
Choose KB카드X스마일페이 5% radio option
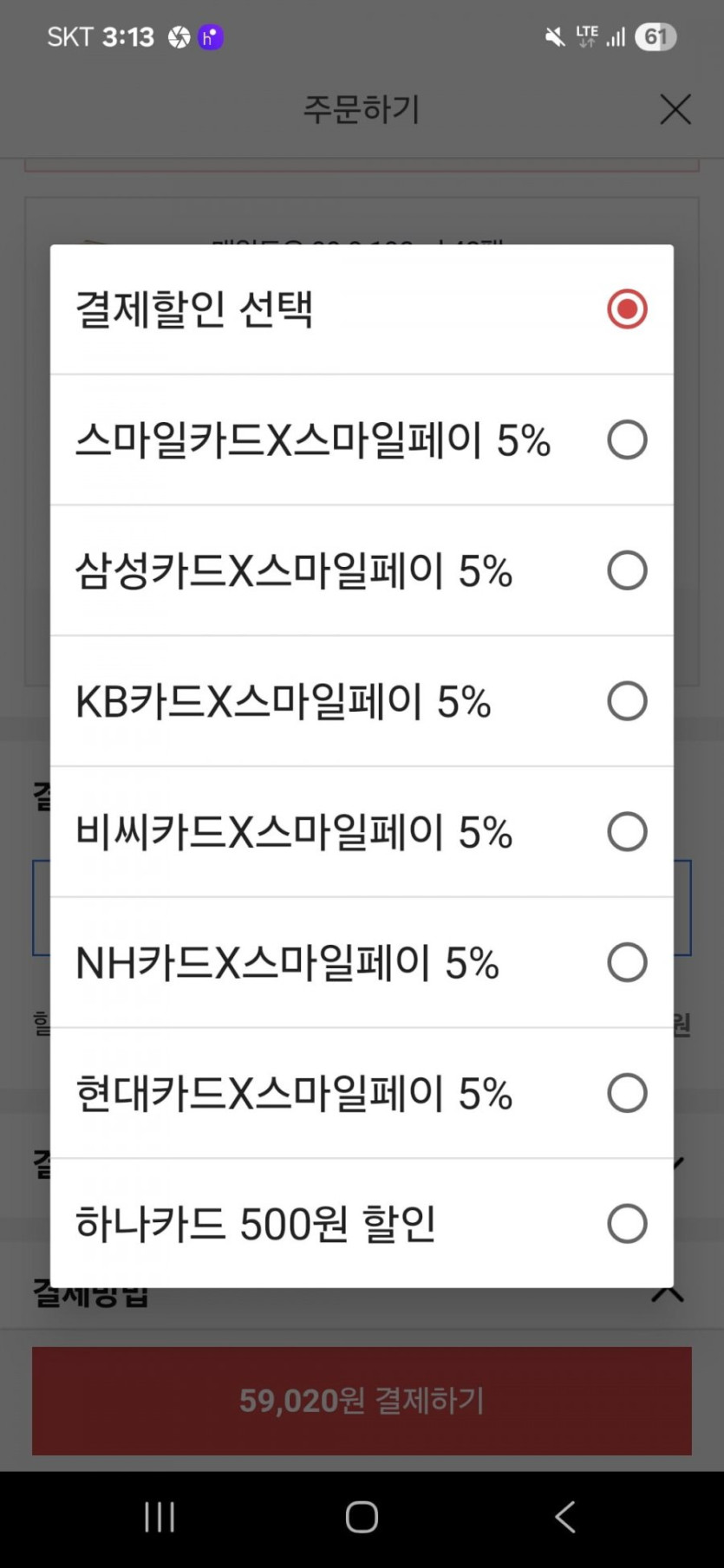coord(627,701)
